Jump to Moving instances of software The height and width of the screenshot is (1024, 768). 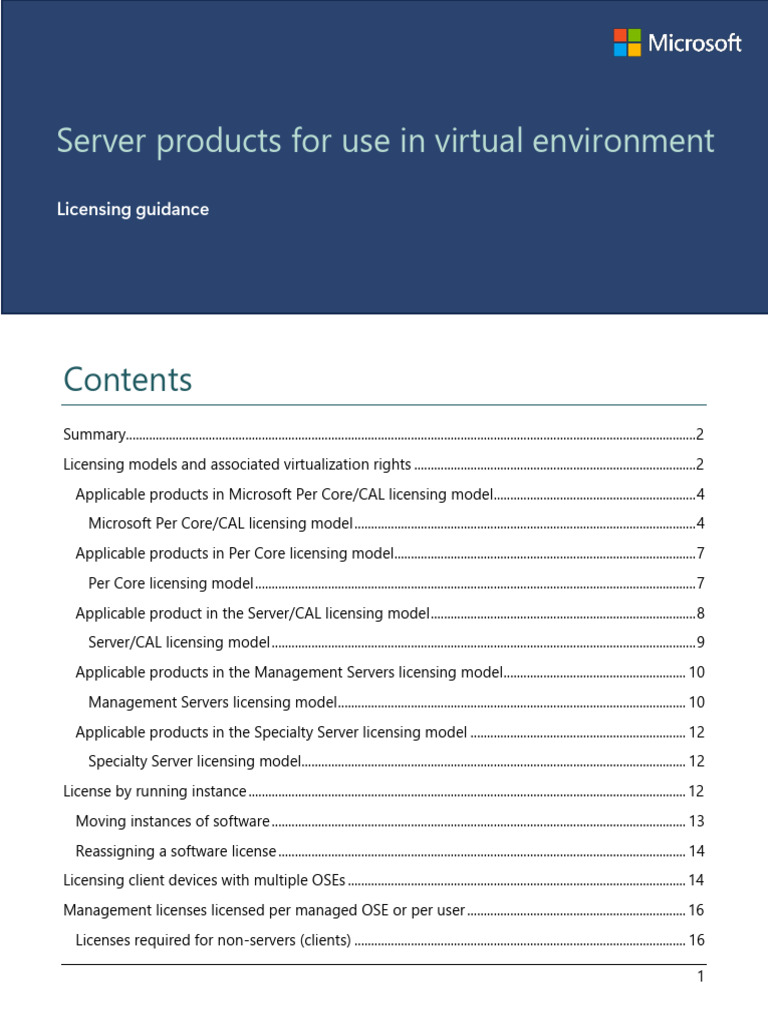coord(390,821)
